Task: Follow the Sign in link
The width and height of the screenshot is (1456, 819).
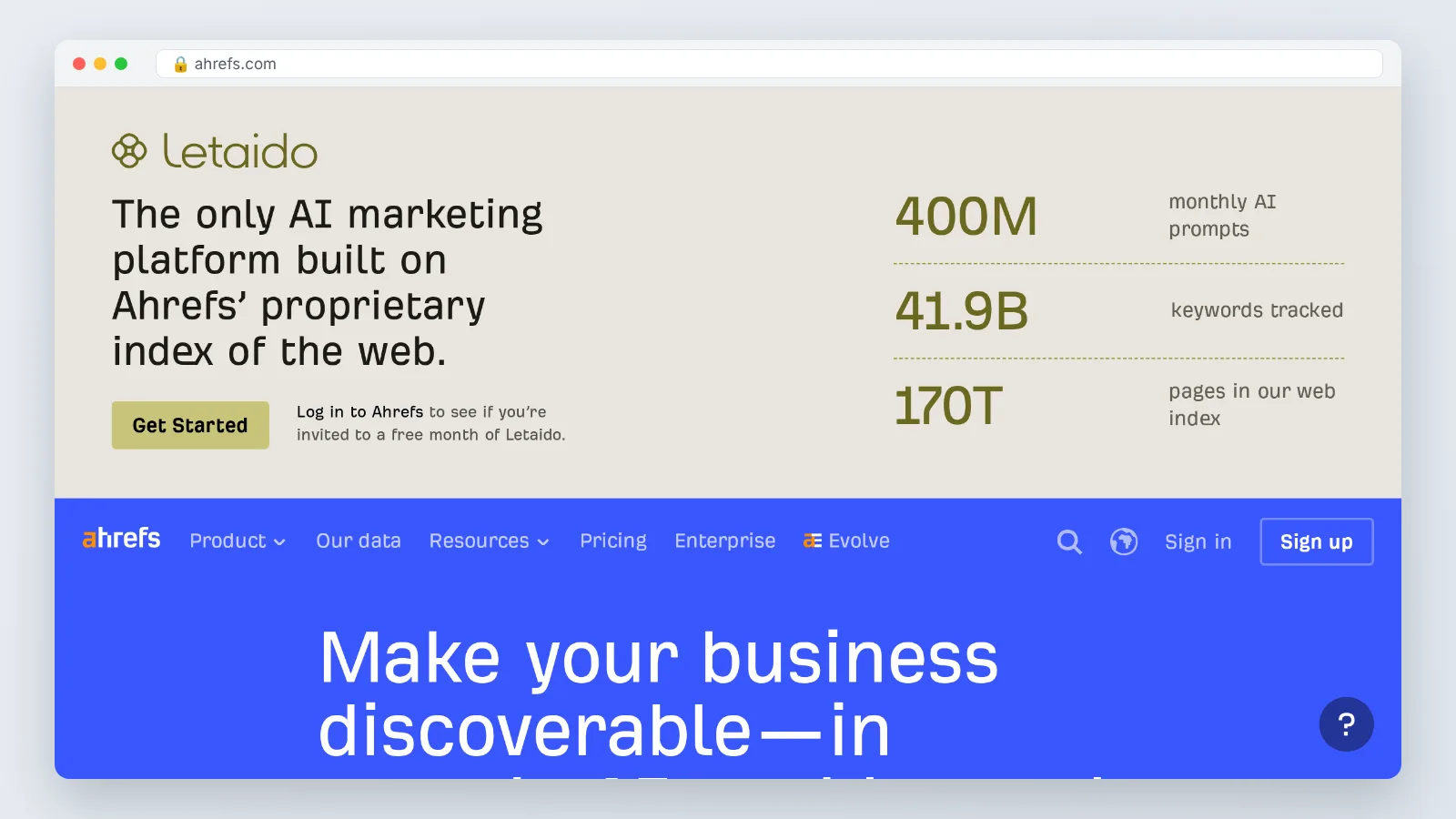Action: tap(1198, 541)
